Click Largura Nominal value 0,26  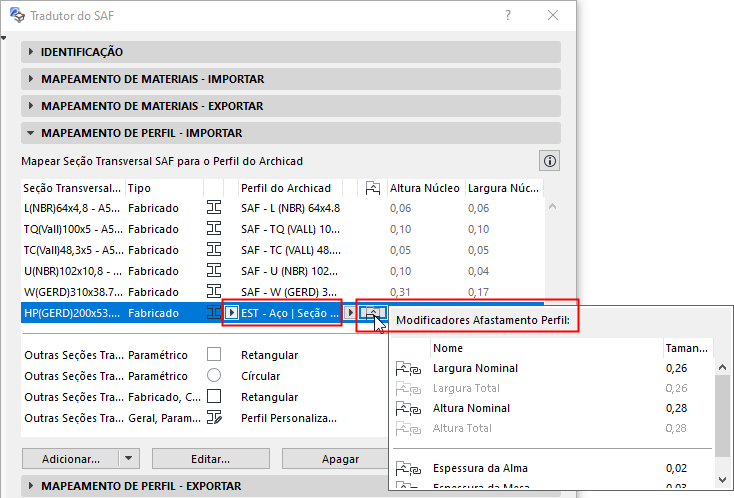click(676, 368)
